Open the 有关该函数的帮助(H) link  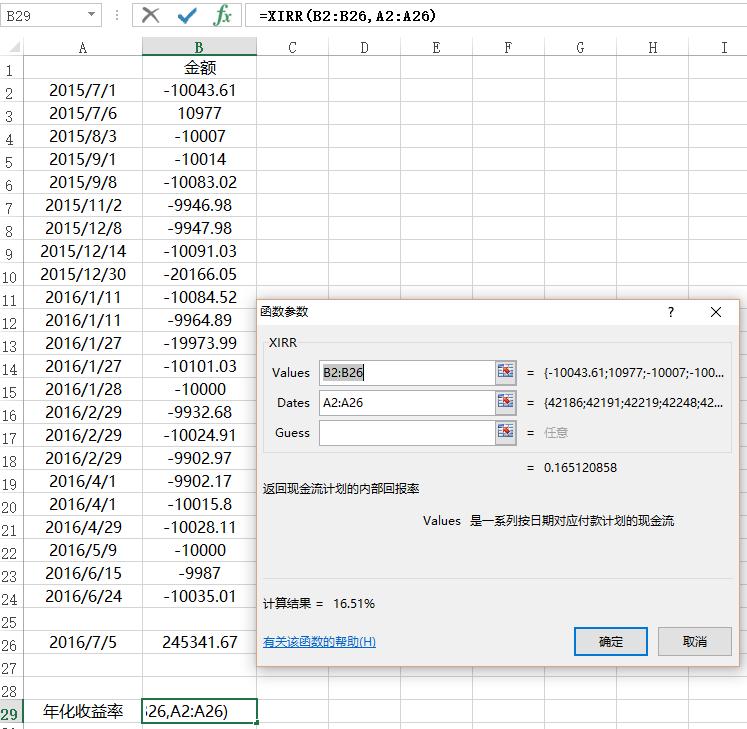point(319,642)
